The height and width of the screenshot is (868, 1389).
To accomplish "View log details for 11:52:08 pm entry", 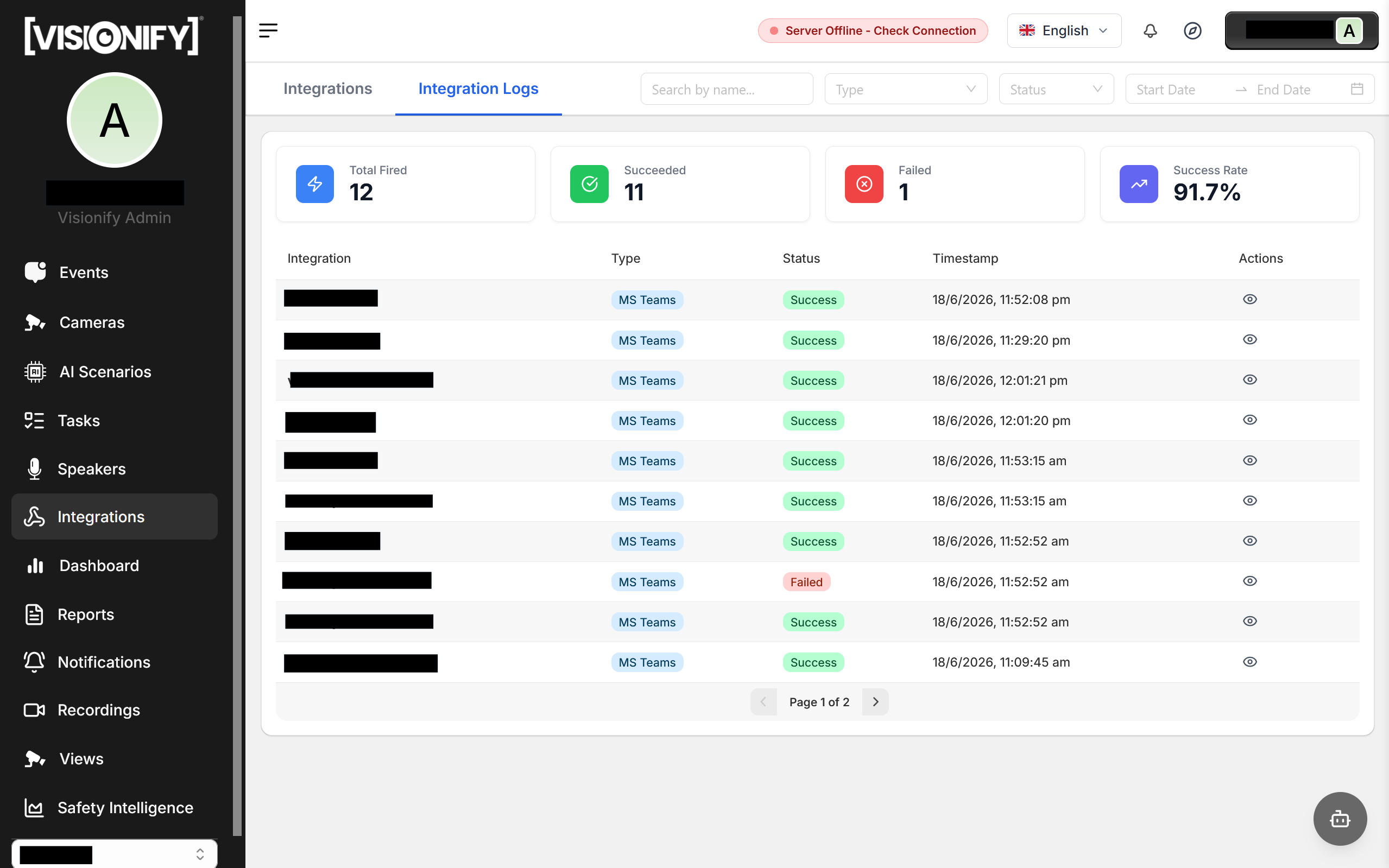I will point(1249,299).
